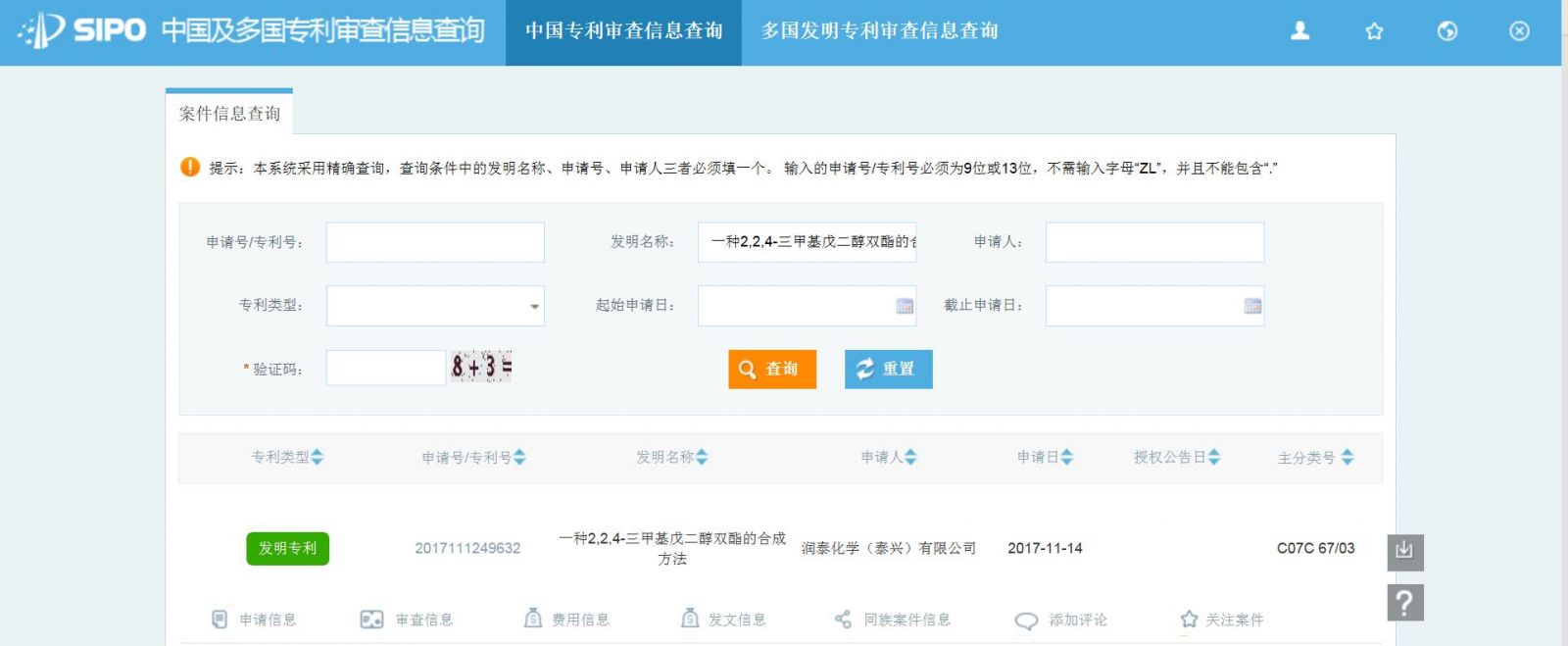Click the user profile icon in header
This screenshot has height=646, width=1568.
1299,31
